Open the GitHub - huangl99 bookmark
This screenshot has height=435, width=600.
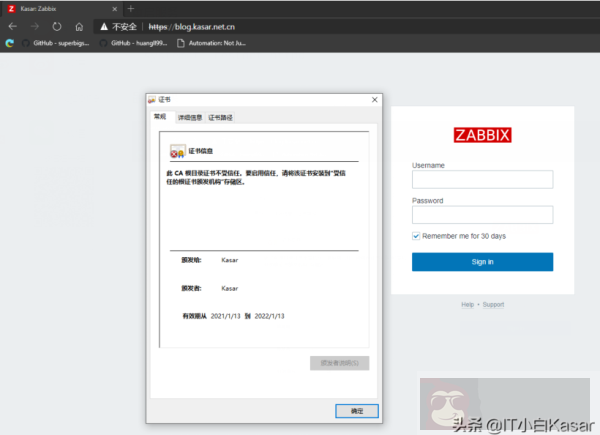[x=134, y=43]
